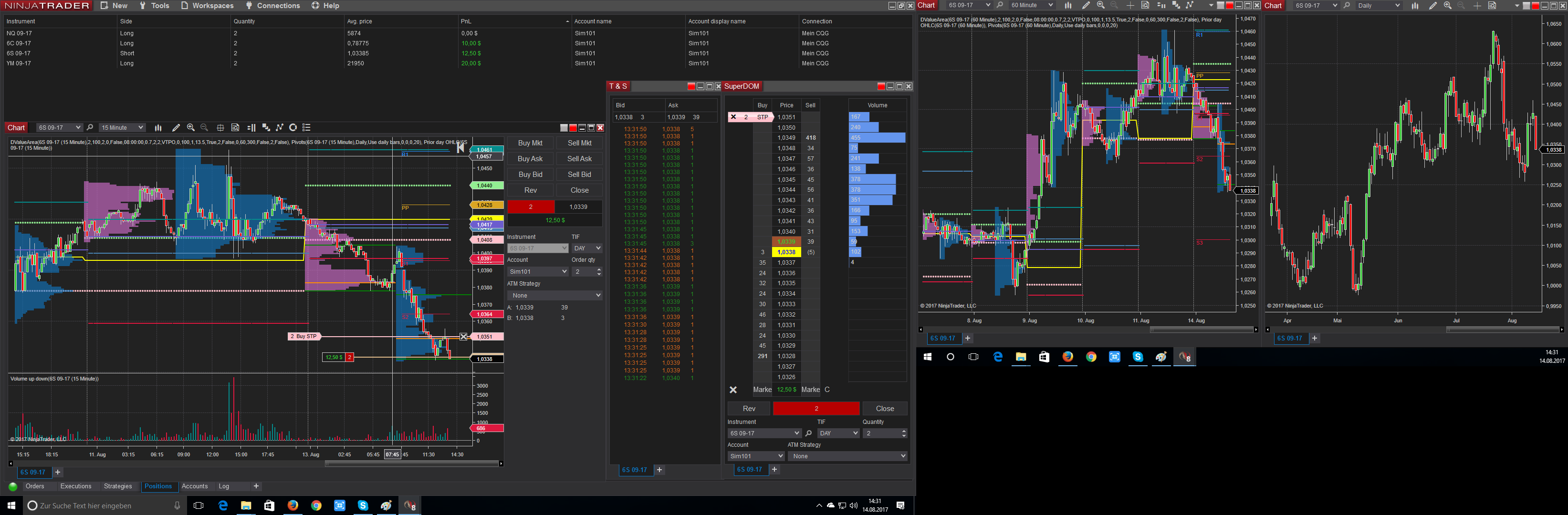Screen dimensions: 1568x515
Task: Select drawing tools pencil in 15 Minute chart
Action: [x=176, y=128]
